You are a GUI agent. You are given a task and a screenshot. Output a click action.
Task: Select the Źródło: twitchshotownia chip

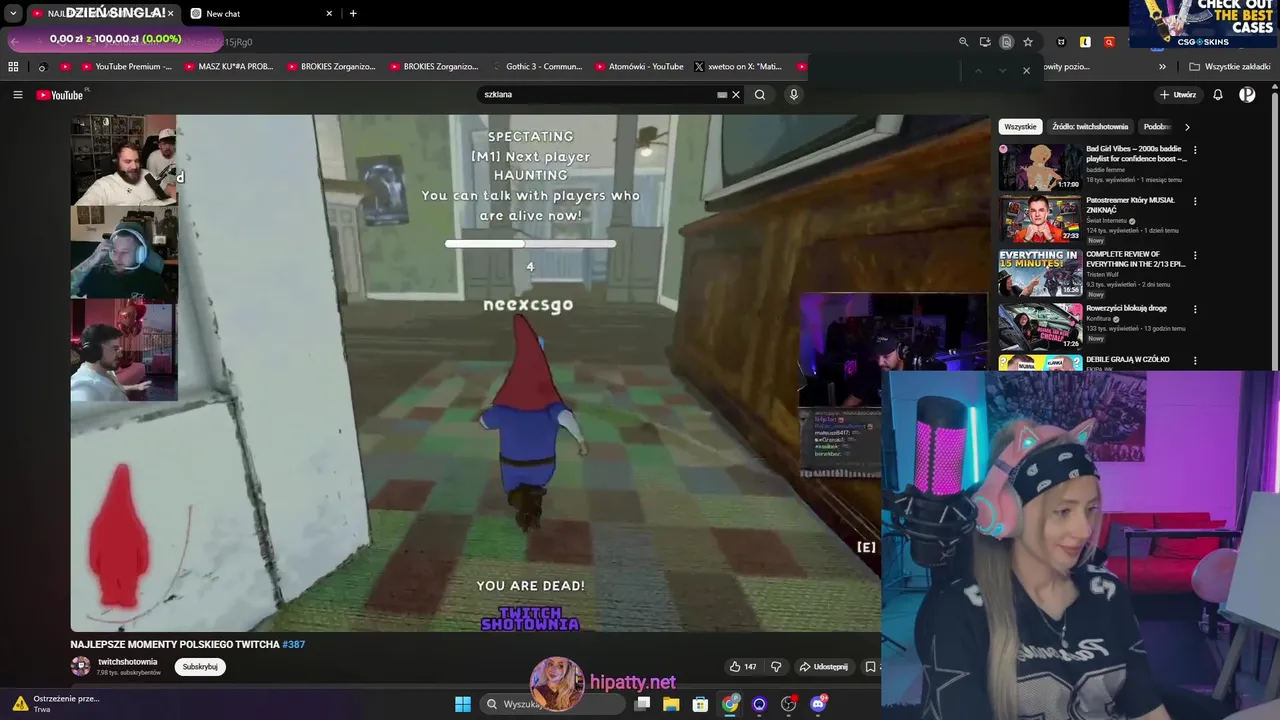pyautogui.click(x=1090, y=127)
